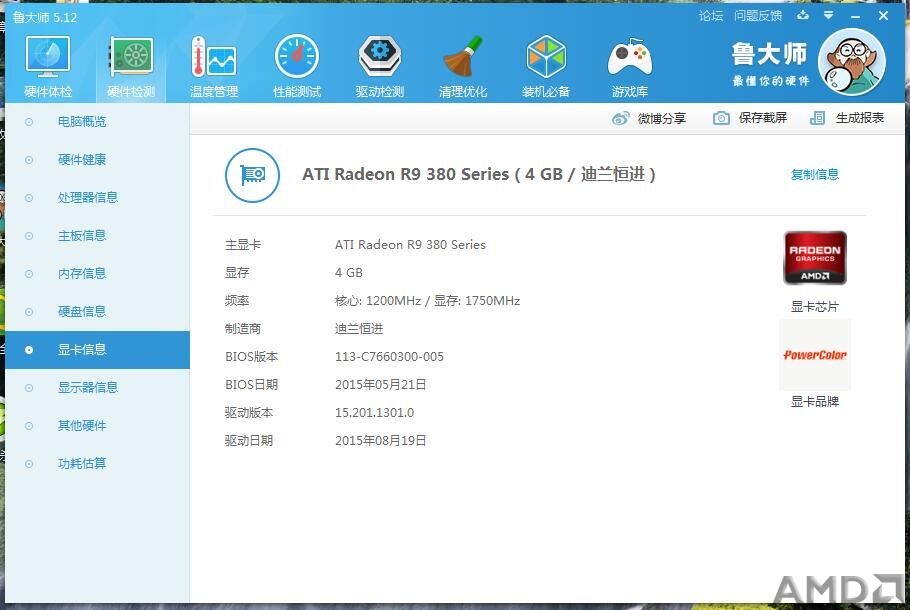Image resolution: width=910 pixels, height=610 pixels.
Task: Select 内存信息 in sidebar
Action: point(98,274)
